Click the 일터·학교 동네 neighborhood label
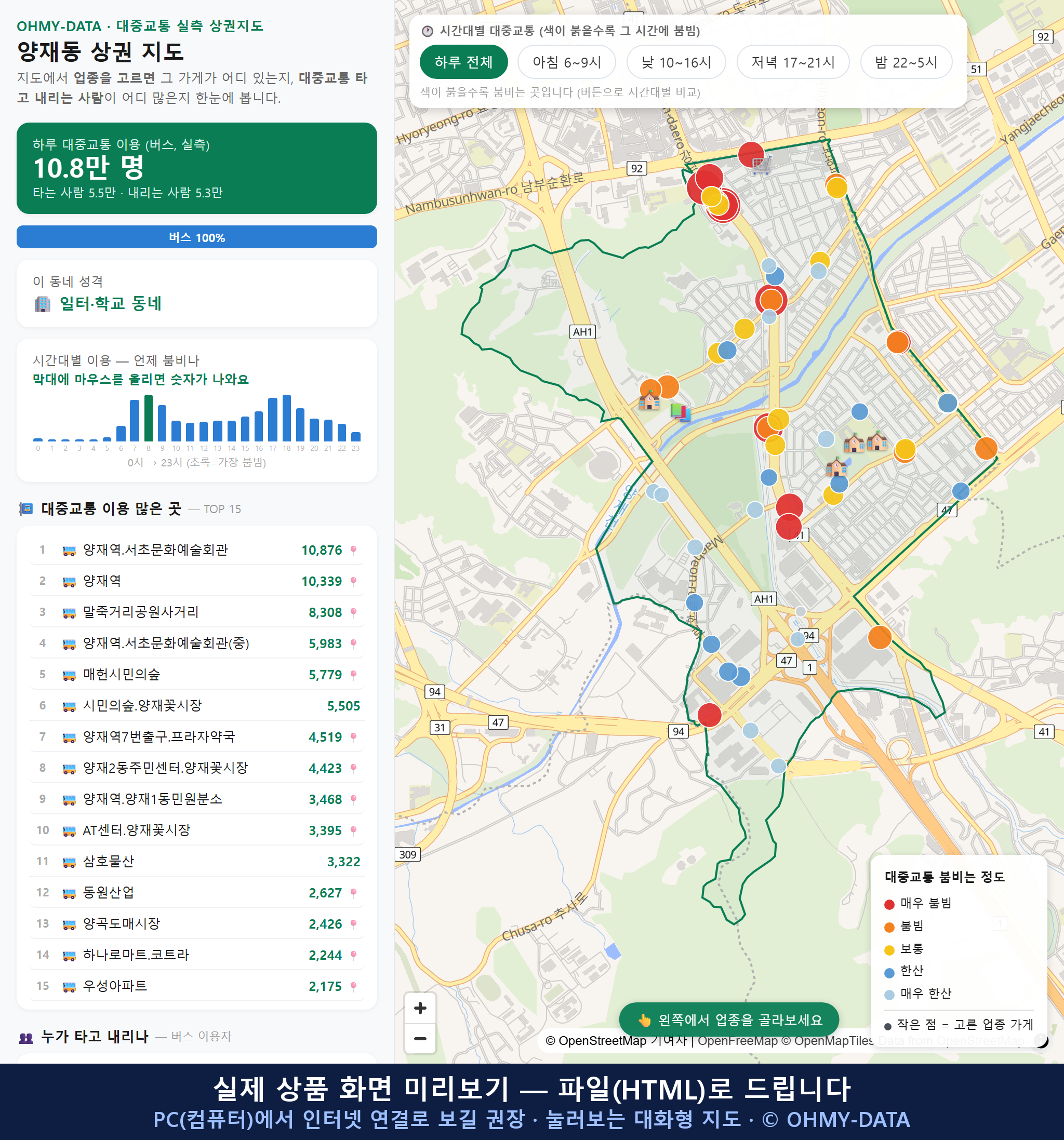The height and width of the screenshot is (1140, 1064). [x=111, y=303]
